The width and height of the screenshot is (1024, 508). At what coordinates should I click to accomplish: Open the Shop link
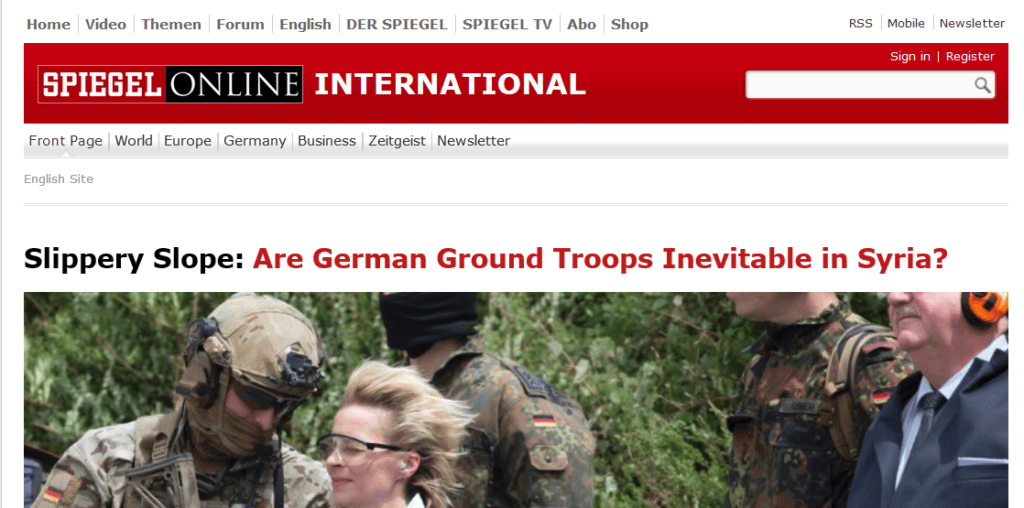click(630, 24)
